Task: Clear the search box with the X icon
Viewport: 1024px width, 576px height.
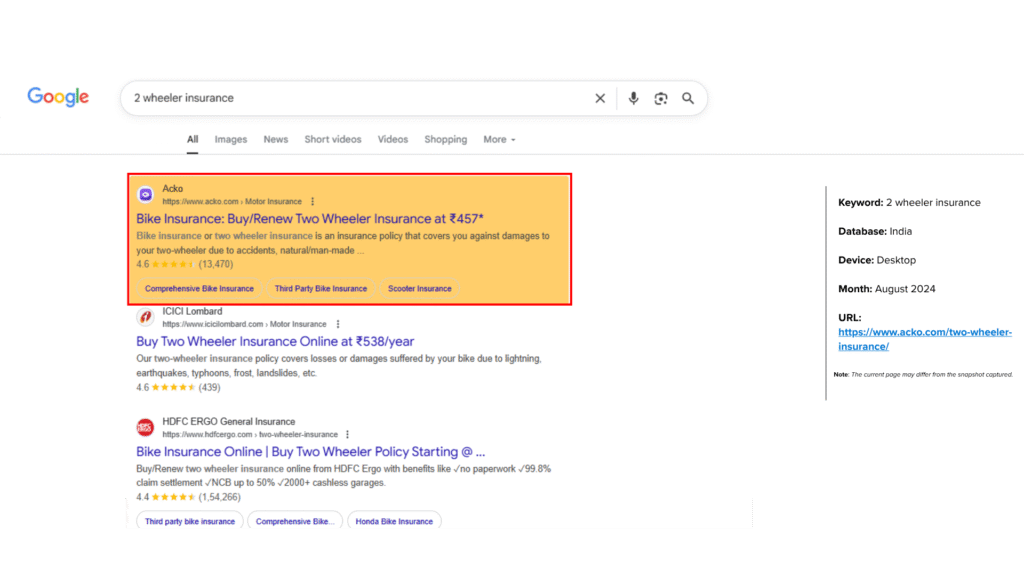Action: (600, 98)
